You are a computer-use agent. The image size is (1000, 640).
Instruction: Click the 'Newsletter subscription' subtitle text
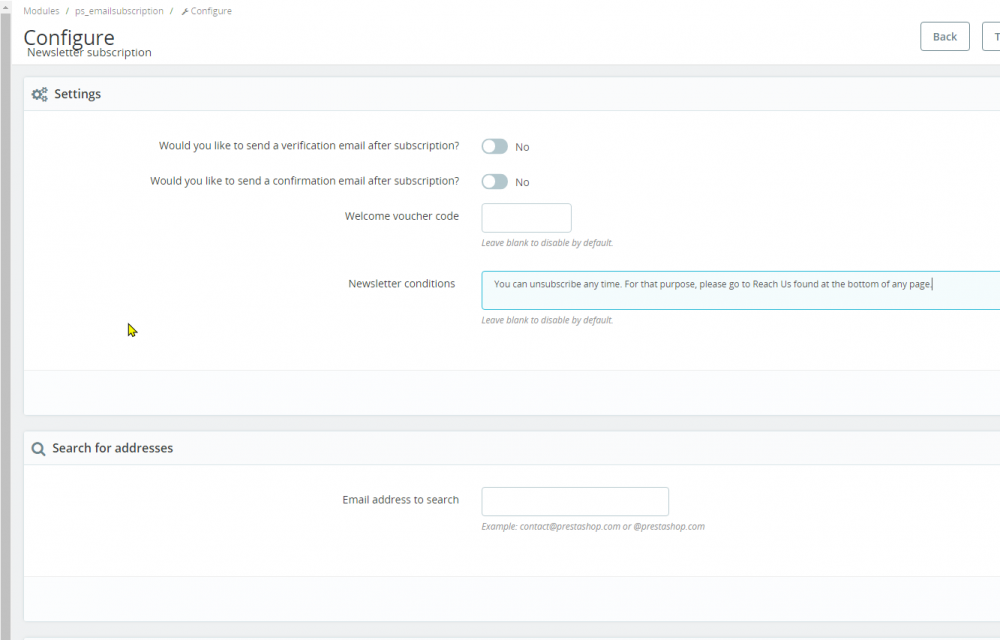click(89, 52)
